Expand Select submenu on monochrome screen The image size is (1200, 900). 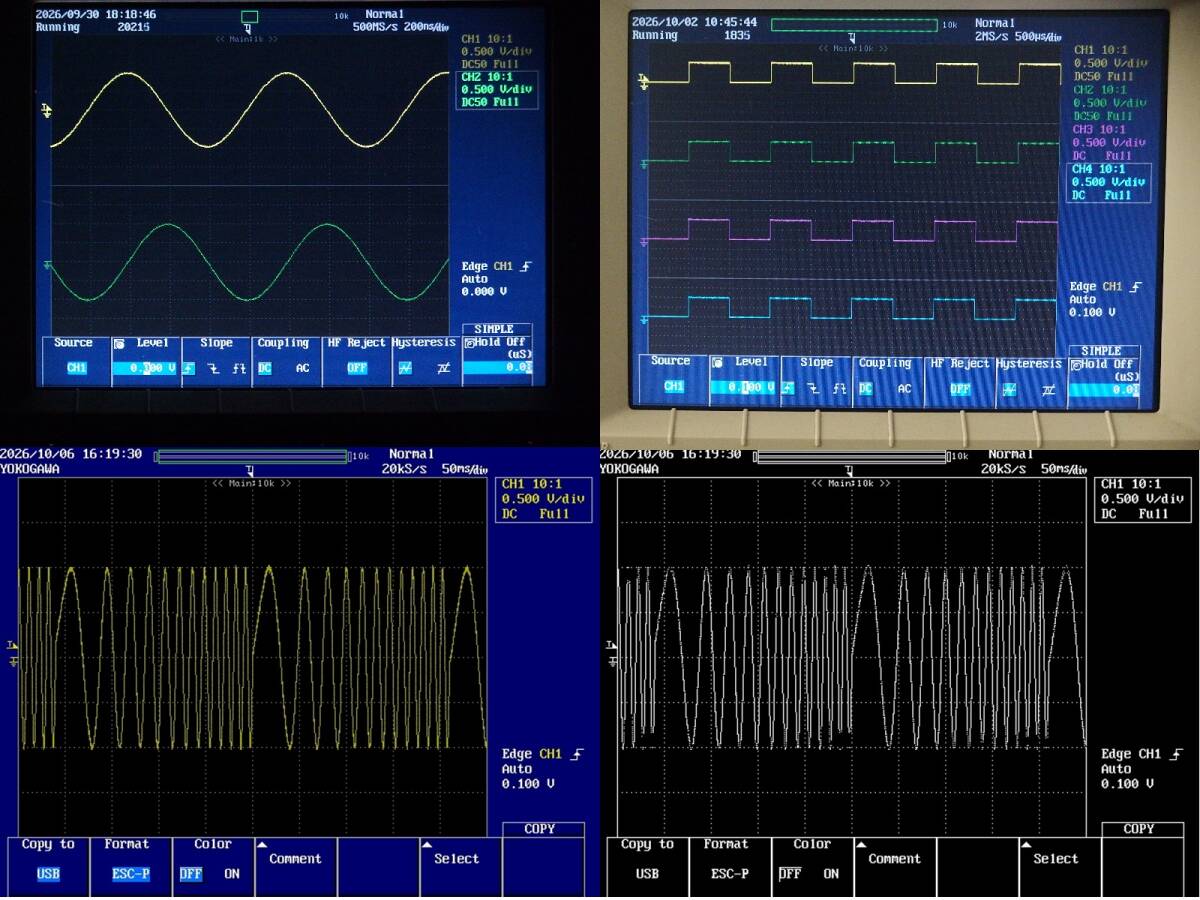coord(1059,866)
